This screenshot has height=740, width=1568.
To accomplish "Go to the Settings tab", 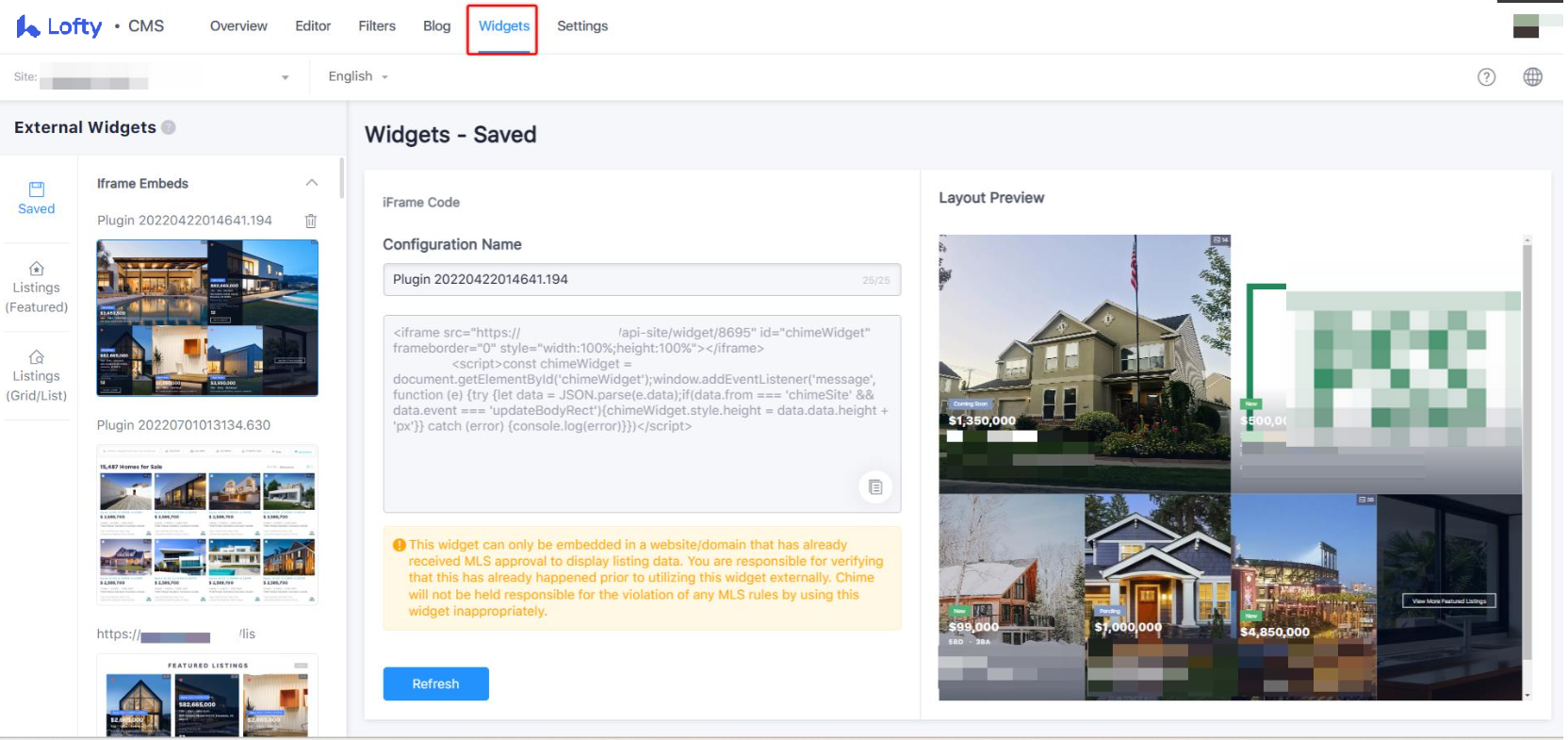I will (x=581, y=26).
